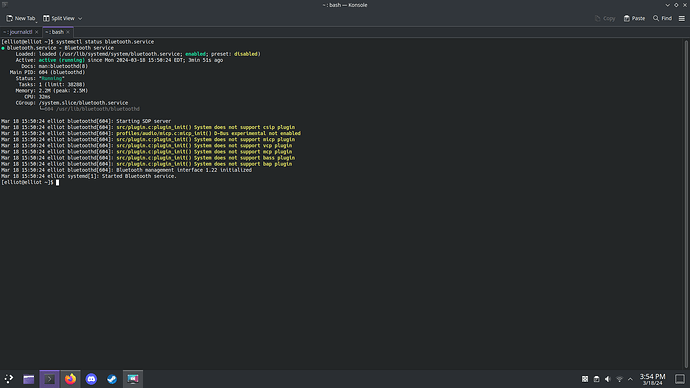Screen dimensions: 690x388
Task: Switch to the journalctl tab
Action: [x=18, y=32]
